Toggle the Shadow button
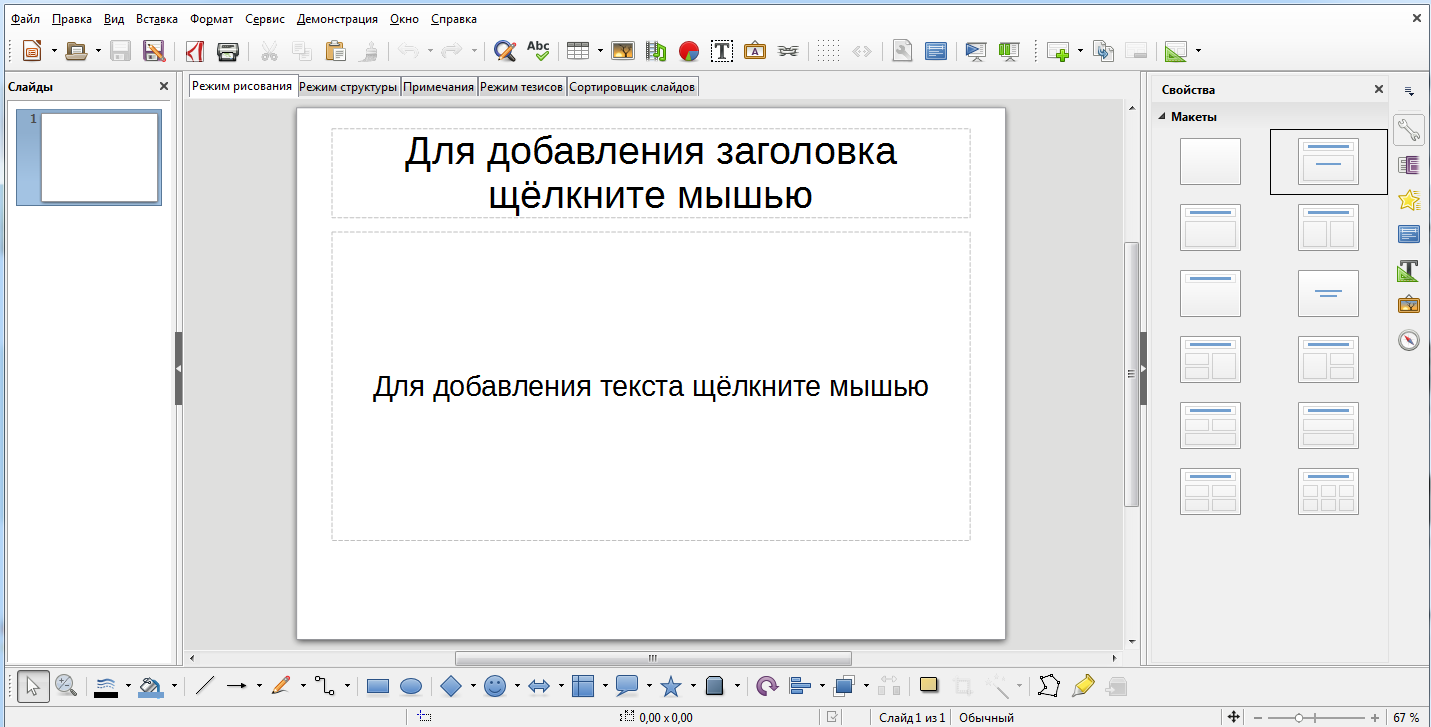This screenshot has width=1431, height=727. (x=930, y=686)
